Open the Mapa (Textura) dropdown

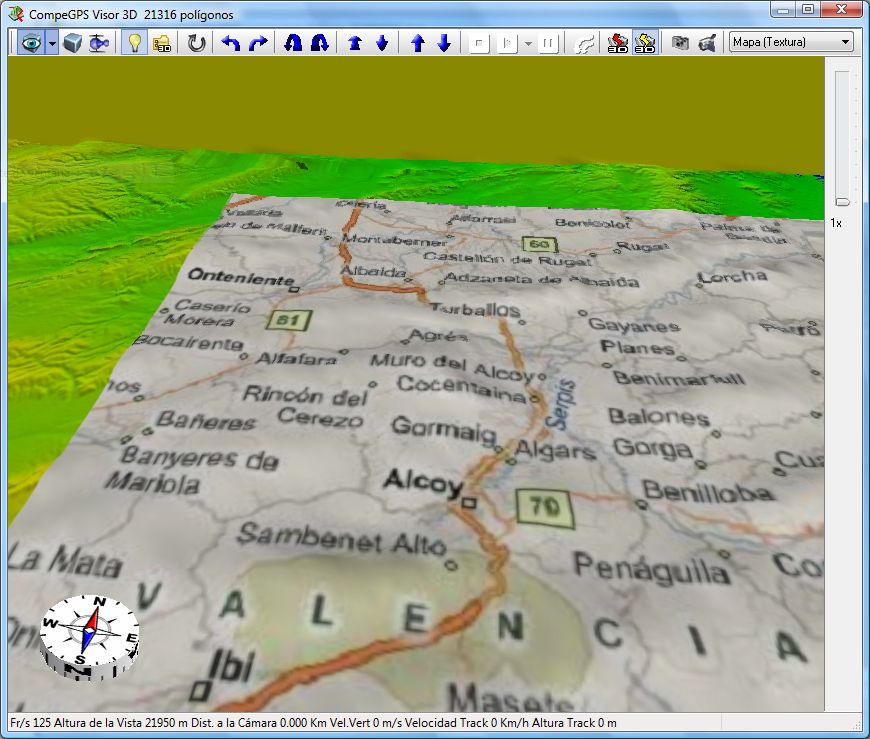790,42
